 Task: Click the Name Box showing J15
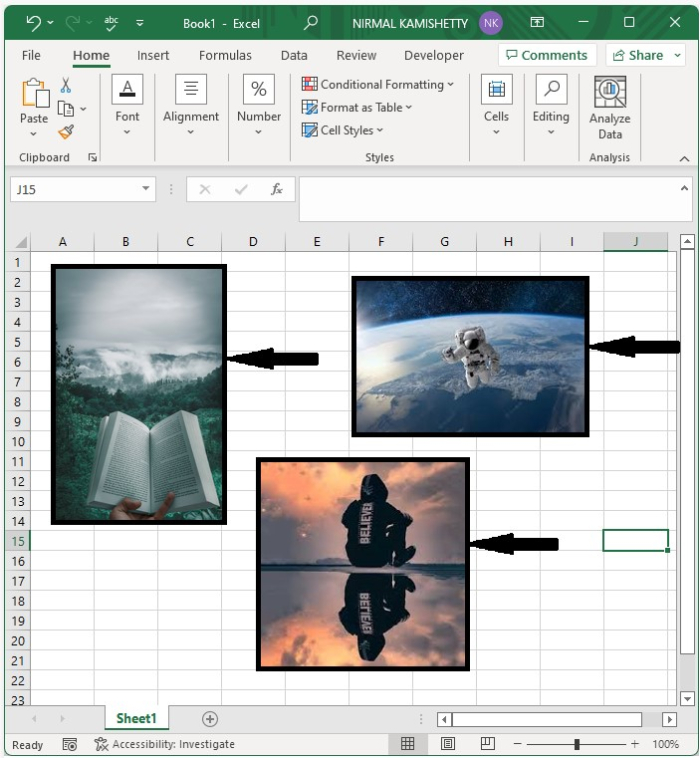(x=75, y=189)
